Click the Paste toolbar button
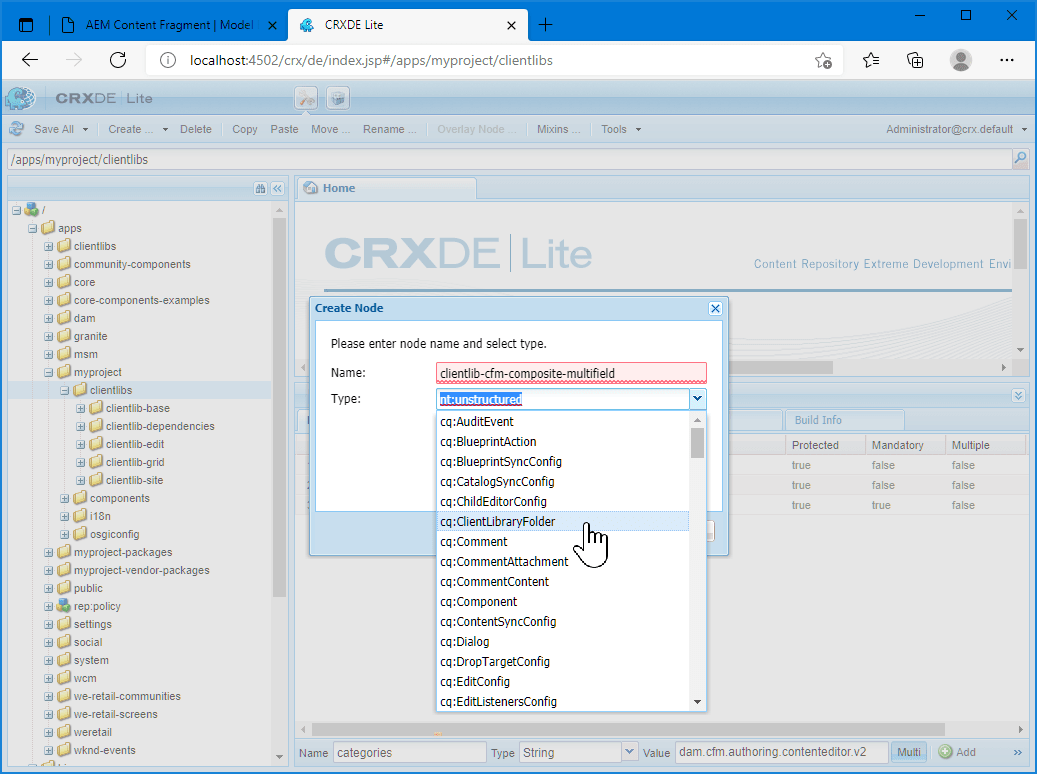The width and height of the screenshot is (1037, 774). pos(284,130)
